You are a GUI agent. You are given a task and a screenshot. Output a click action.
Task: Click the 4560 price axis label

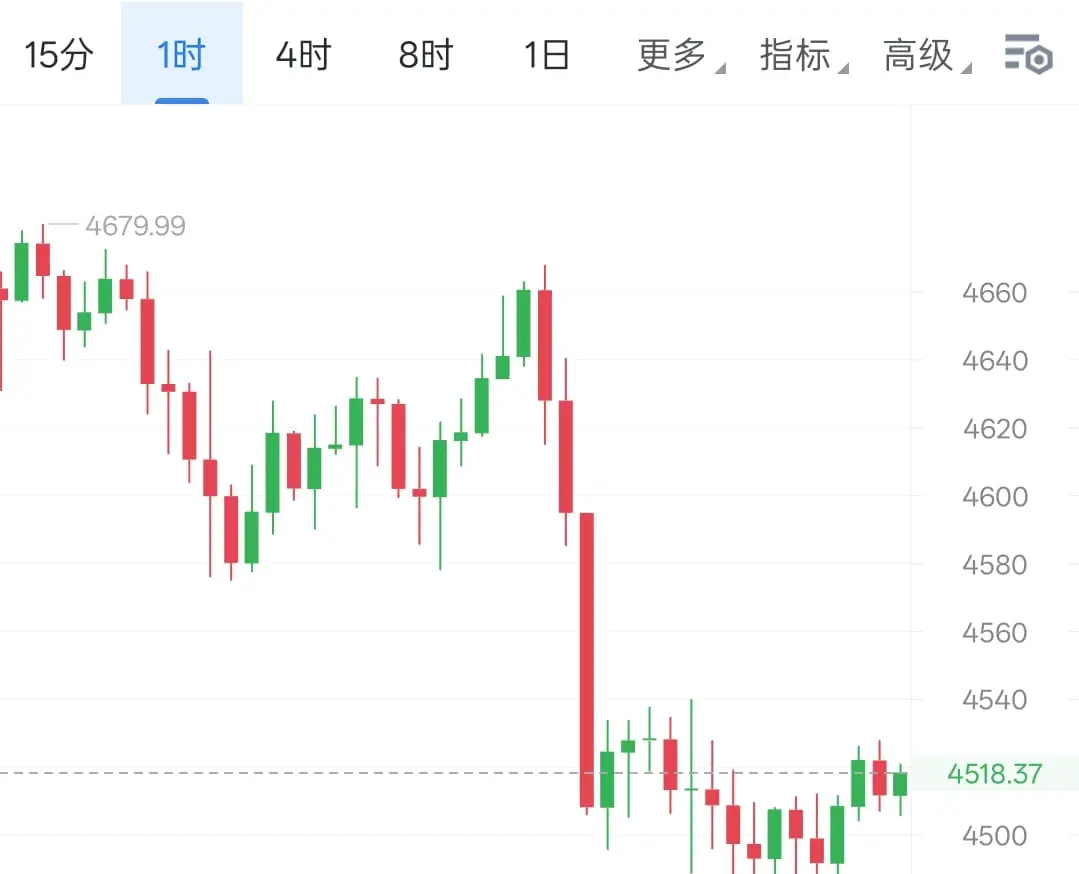coord(994,632)
